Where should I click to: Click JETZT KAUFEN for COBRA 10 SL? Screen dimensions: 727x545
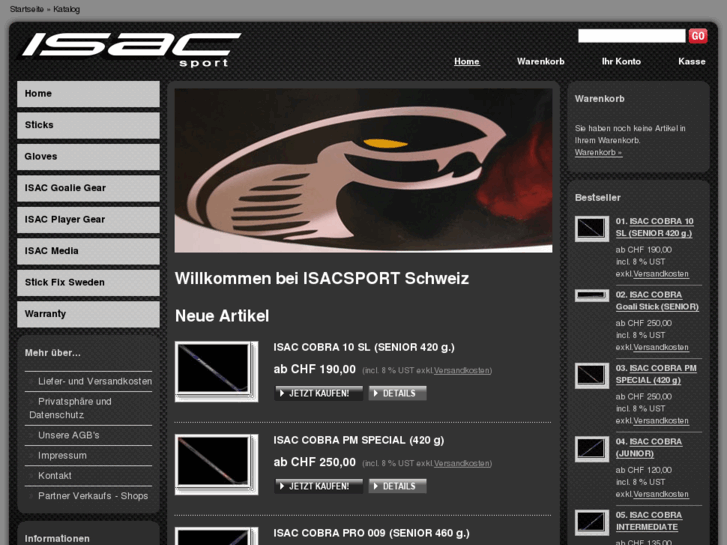[x=319, y=393]
